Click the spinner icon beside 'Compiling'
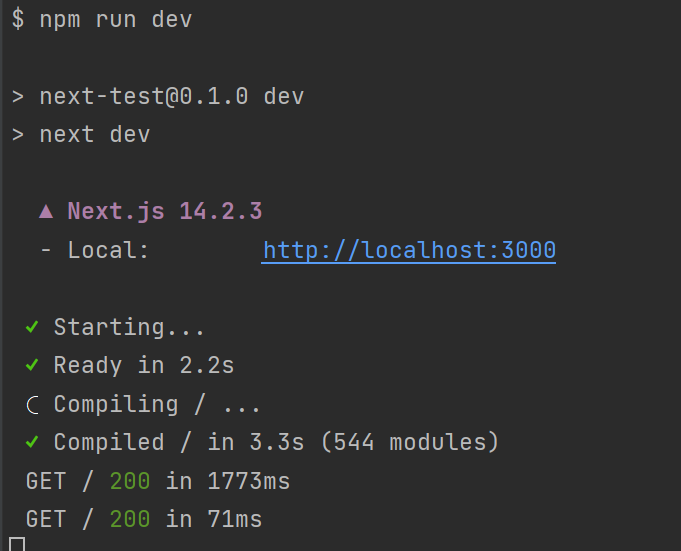The width and height of the screenshot is (681, 551). (33, 406)
